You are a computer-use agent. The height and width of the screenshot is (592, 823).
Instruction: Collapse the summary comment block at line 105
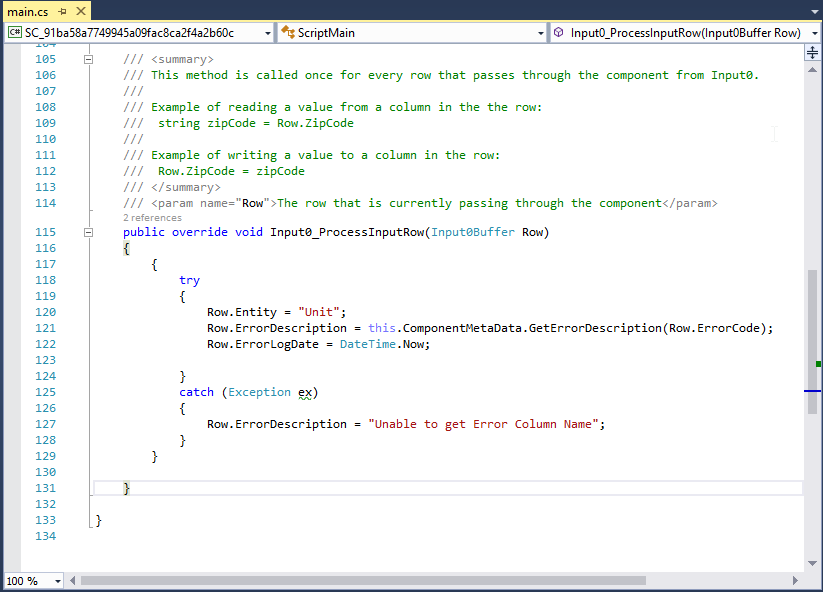[x=89, y=59]
